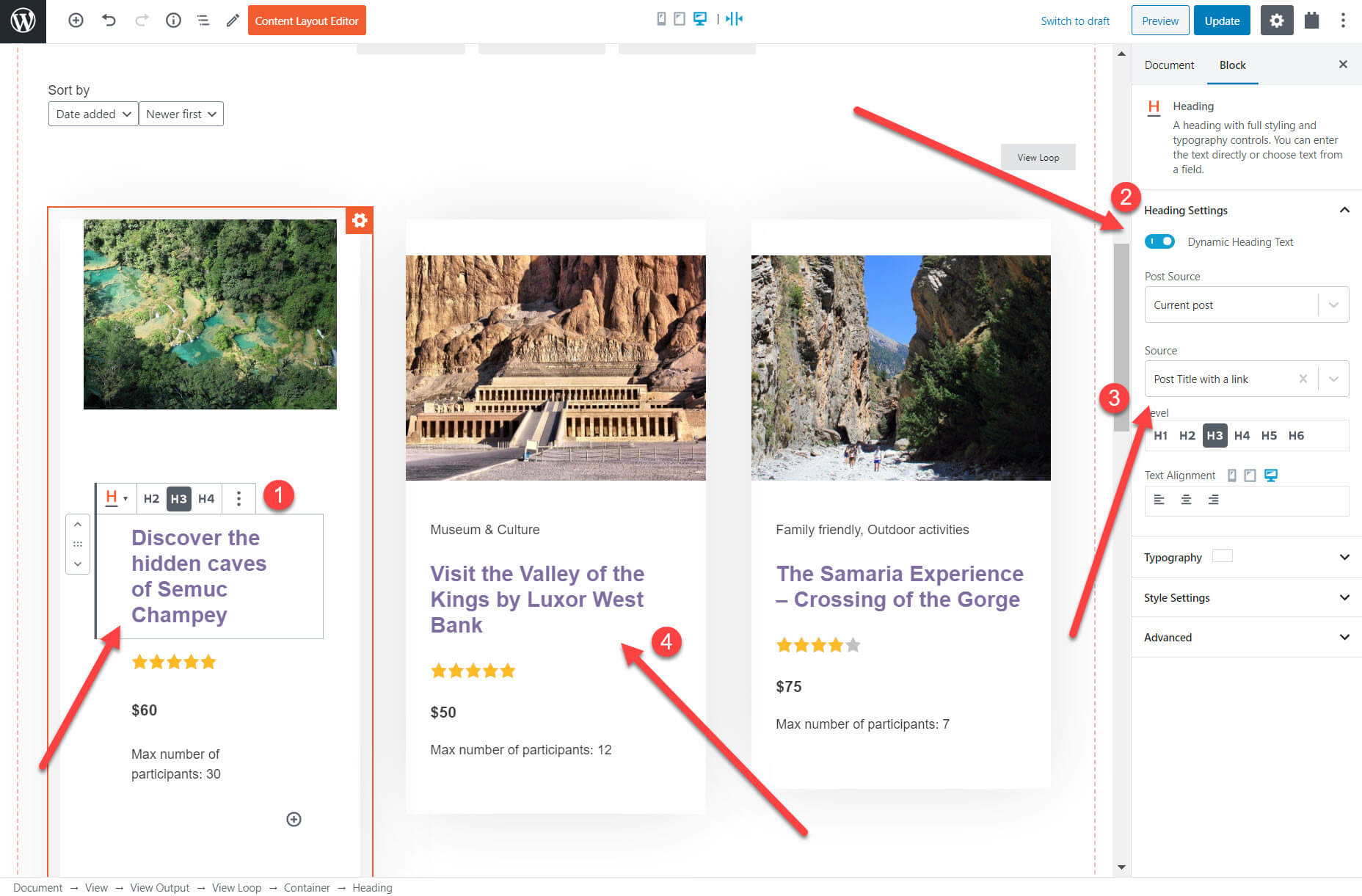
Task: Switch to the Document tab
Action: point(1169,65)
